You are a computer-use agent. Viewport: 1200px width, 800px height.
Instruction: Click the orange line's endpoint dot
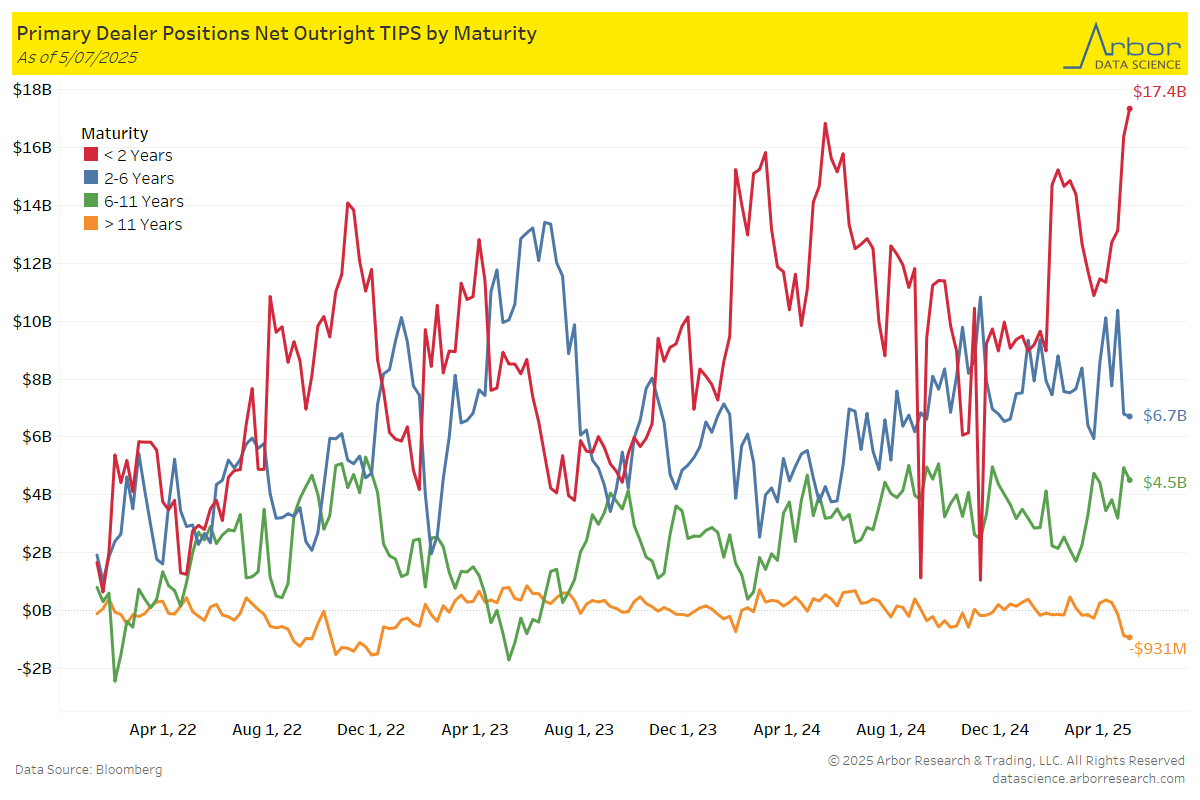[x=1129, y=637]
